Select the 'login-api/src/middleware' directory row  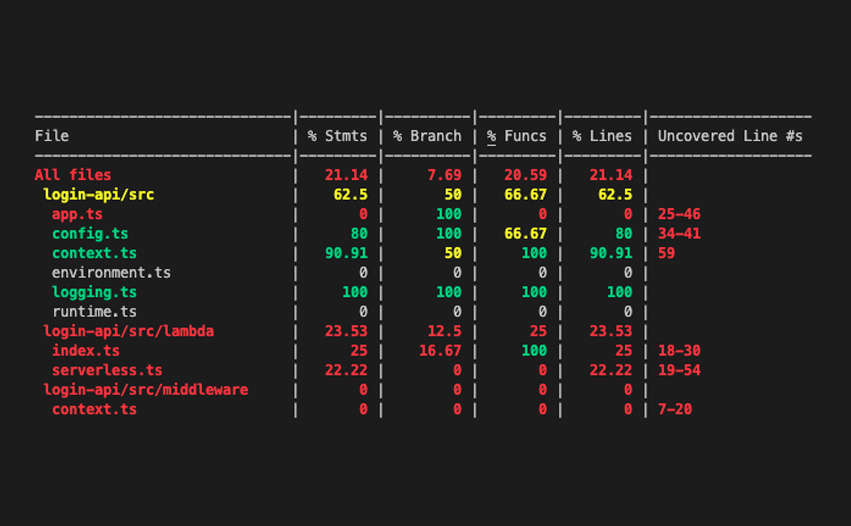(145, 390)
